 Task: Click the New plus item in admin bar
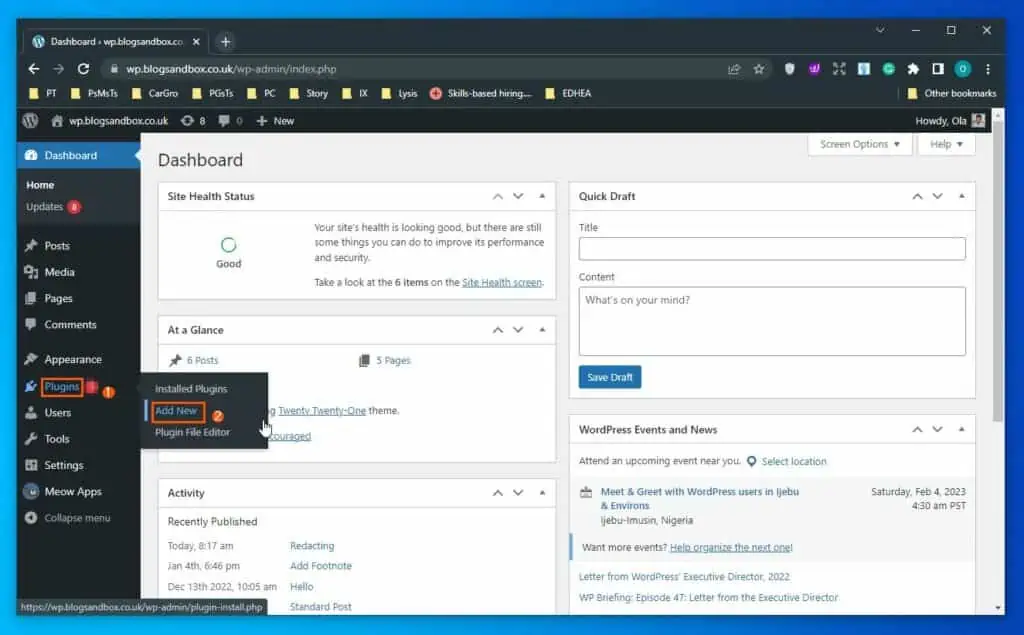coord(275,121)
